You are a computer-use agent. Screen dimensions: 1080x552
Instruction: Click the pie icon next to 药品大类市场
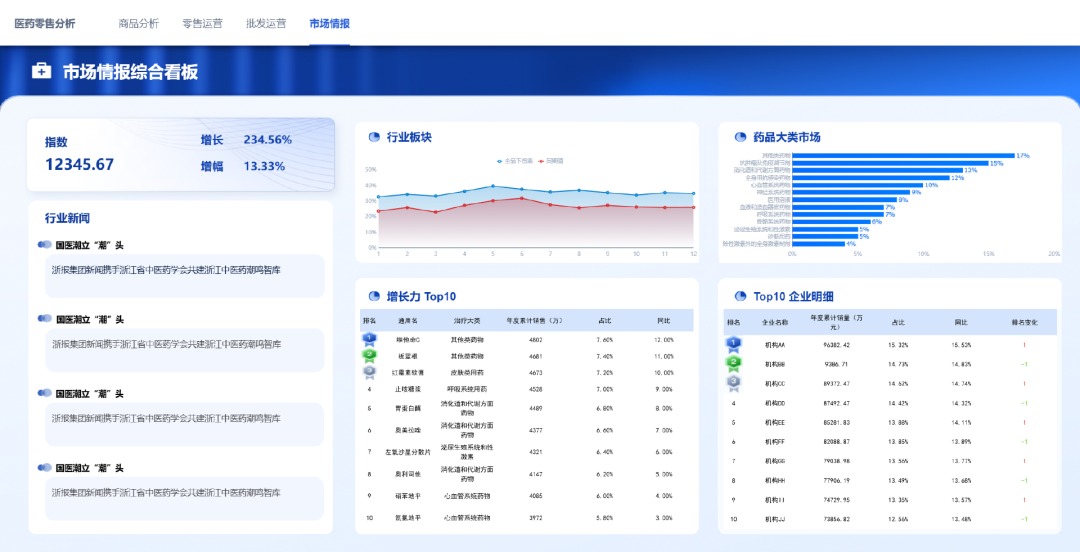741,137
